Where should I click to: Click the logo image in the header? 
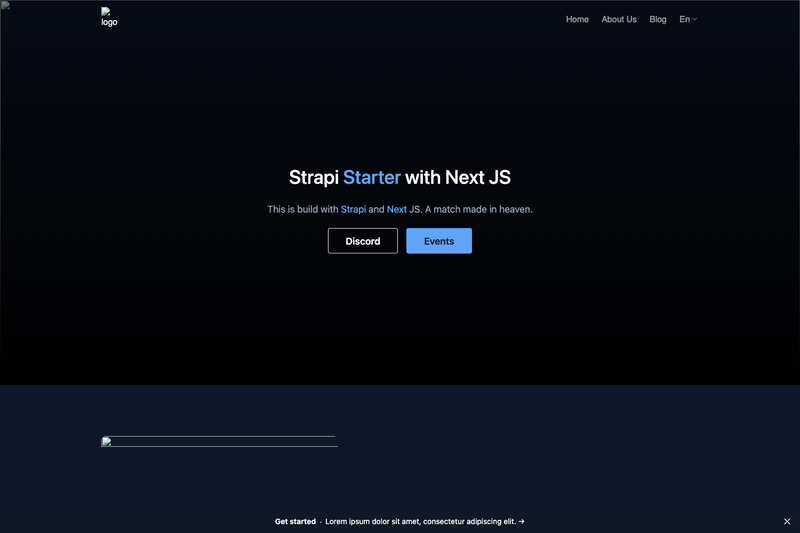tap(109, 17)
